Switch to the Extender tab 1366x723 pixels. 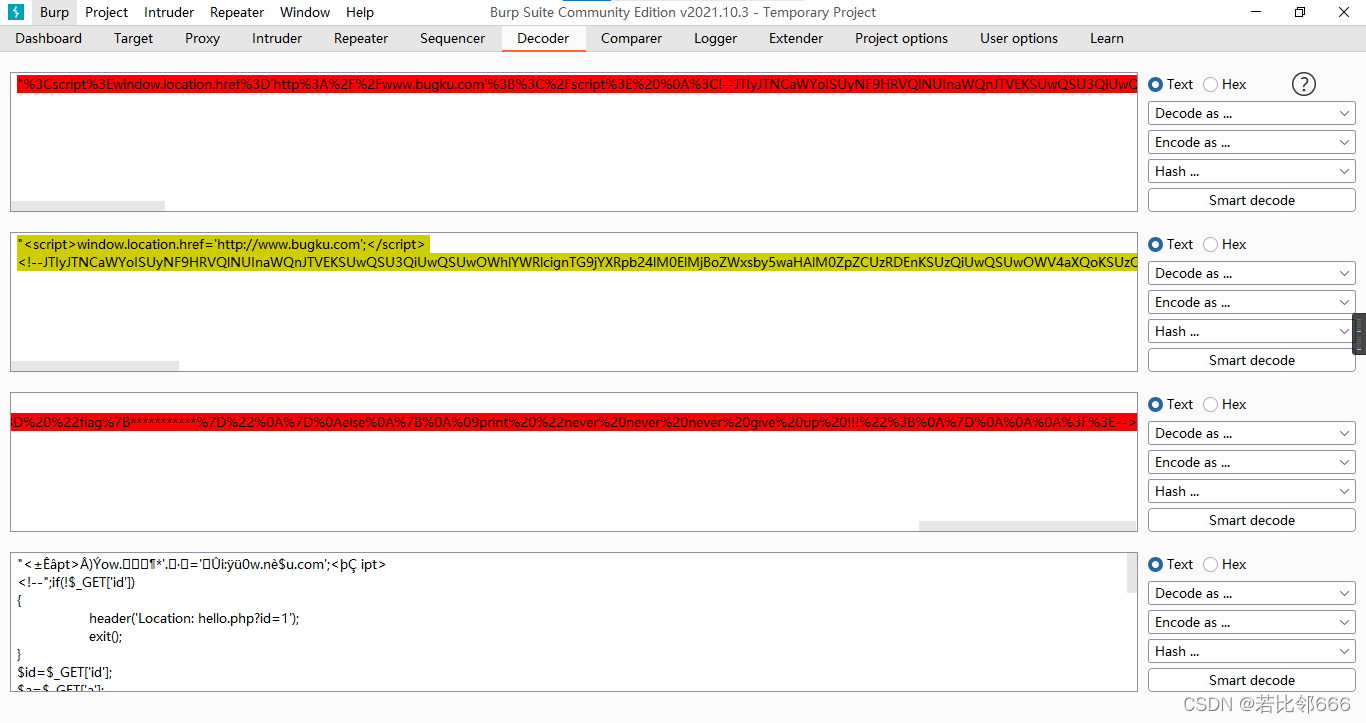(796, 38)
